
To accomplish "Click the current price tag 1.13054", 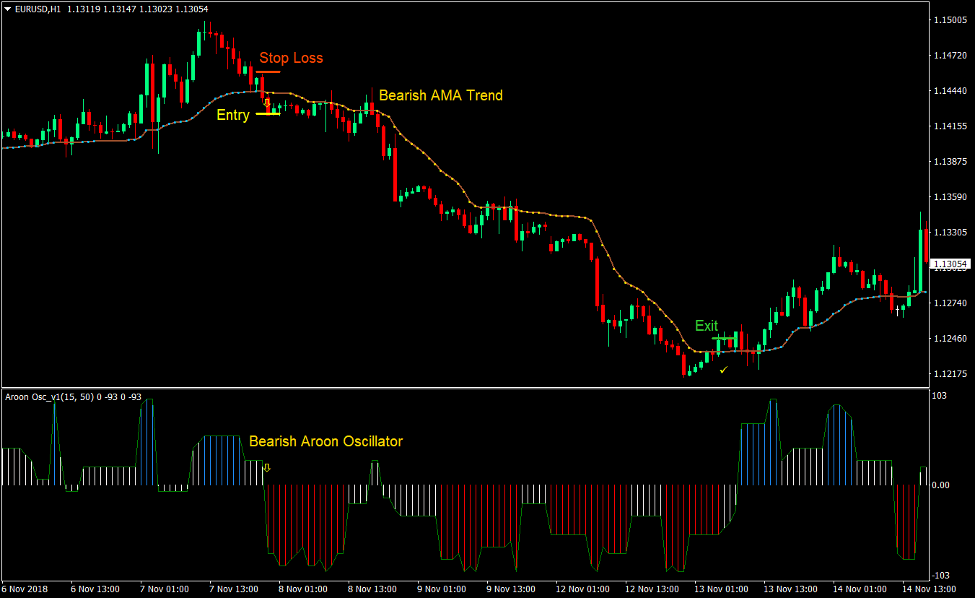I will point(950,263).
